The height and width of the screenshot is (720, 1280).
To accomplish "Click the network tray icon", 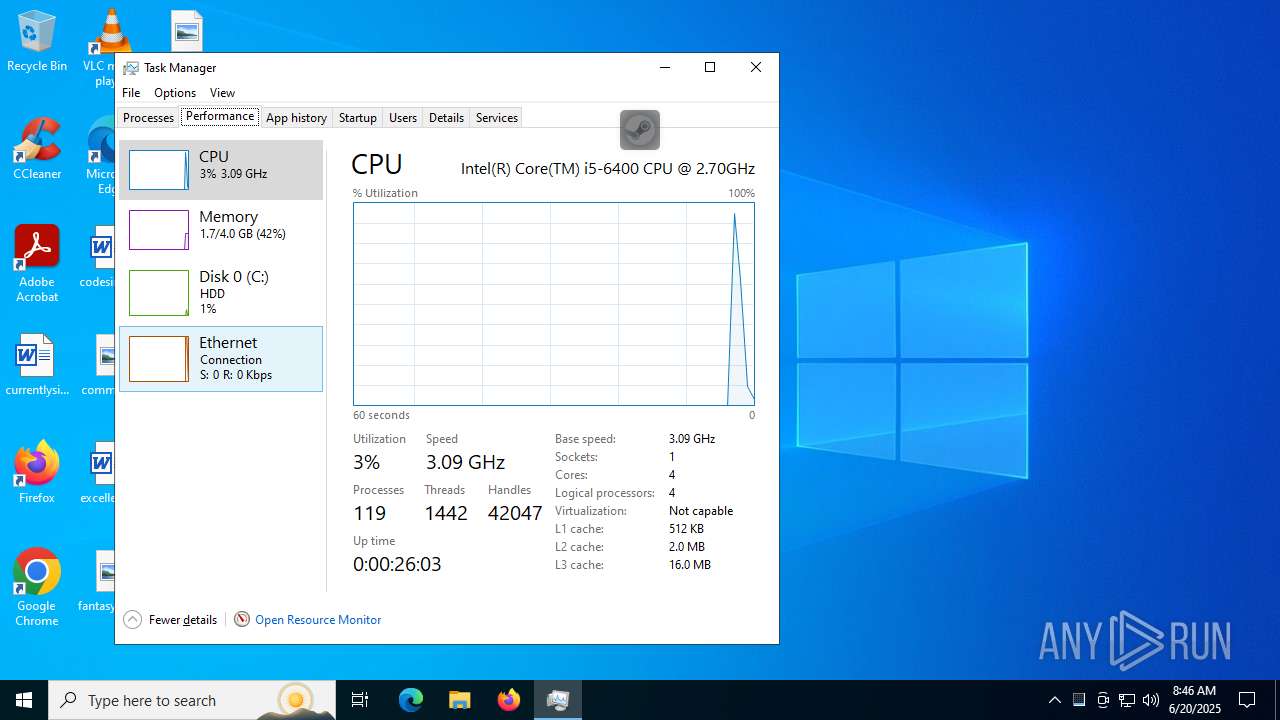I will (1127, 700).
